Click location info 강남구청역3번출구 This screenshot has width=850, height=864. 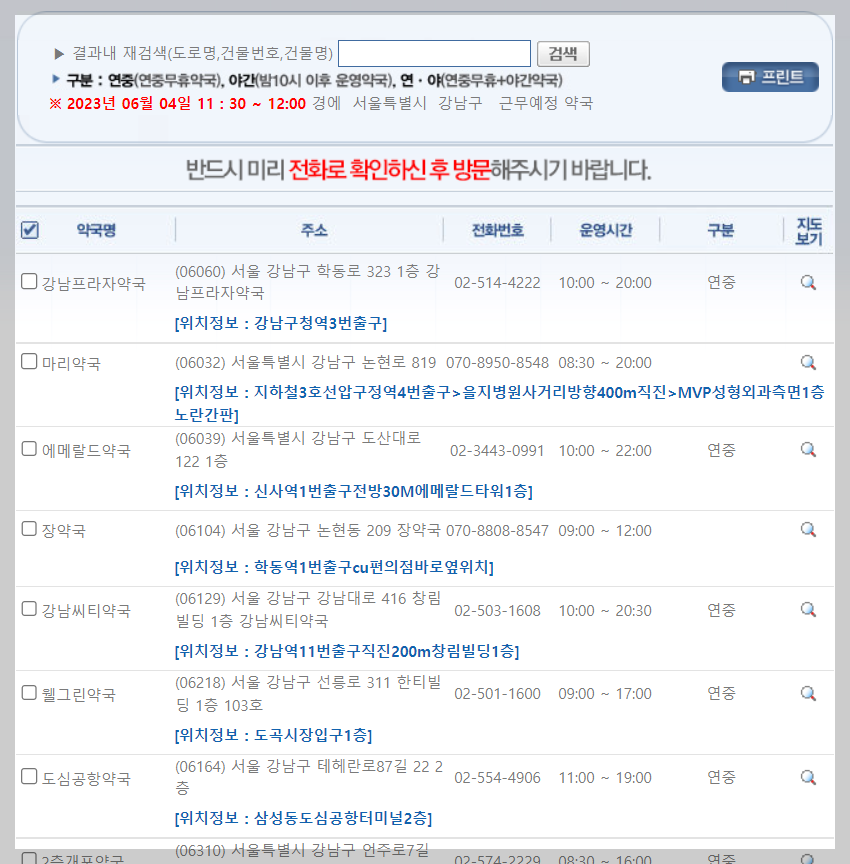(x=281, y=323)
